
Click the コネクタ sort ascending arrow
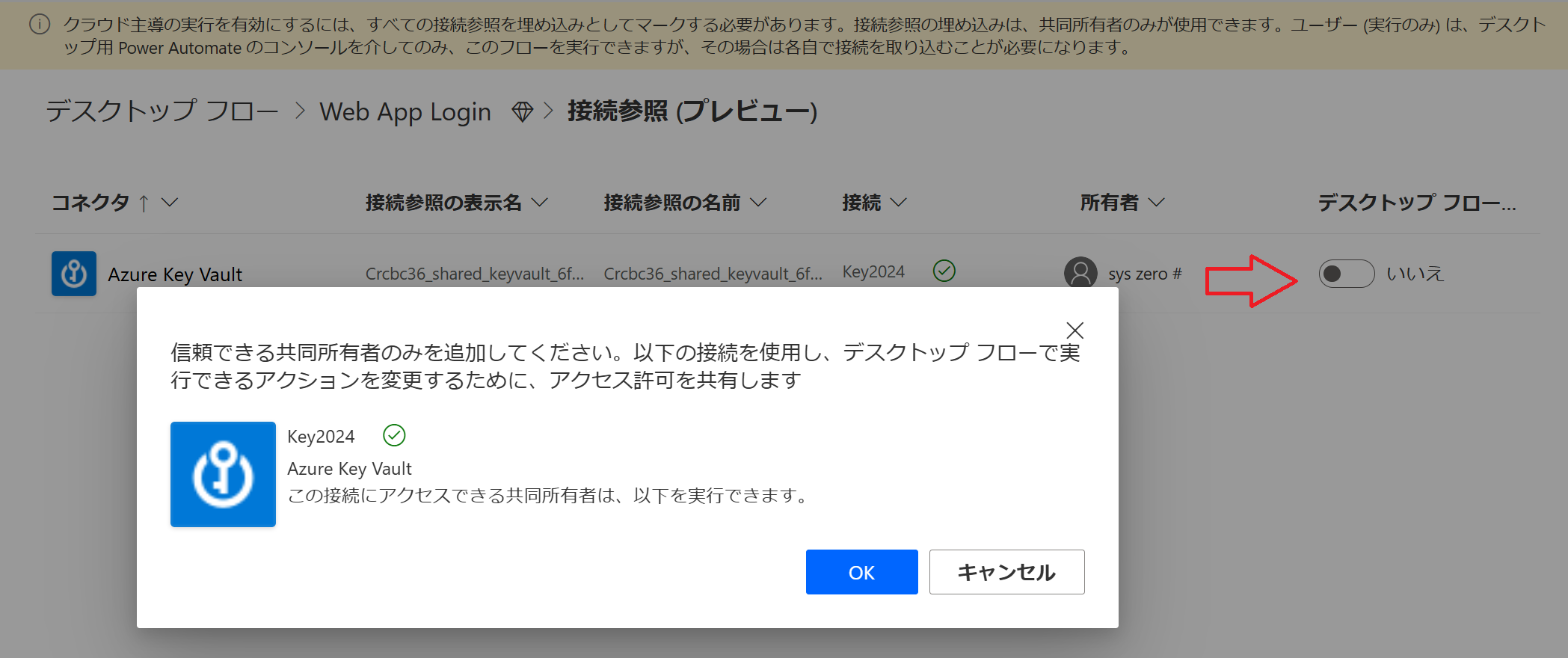(144, 203)
